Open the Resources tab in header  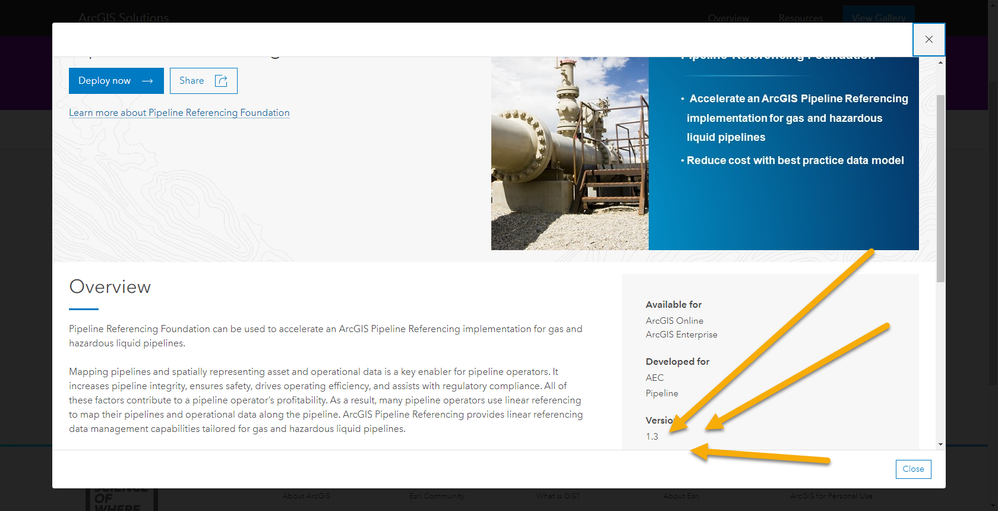(800, 18)
